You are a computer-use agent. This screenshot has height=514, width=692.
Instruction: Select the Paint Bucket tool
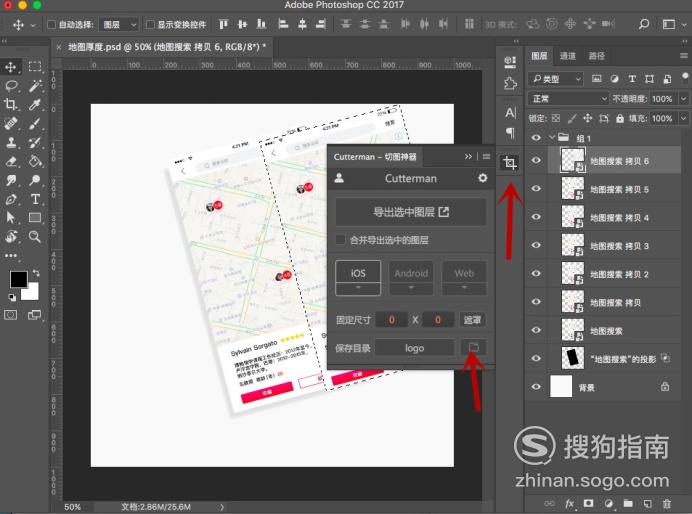(35, 161)
